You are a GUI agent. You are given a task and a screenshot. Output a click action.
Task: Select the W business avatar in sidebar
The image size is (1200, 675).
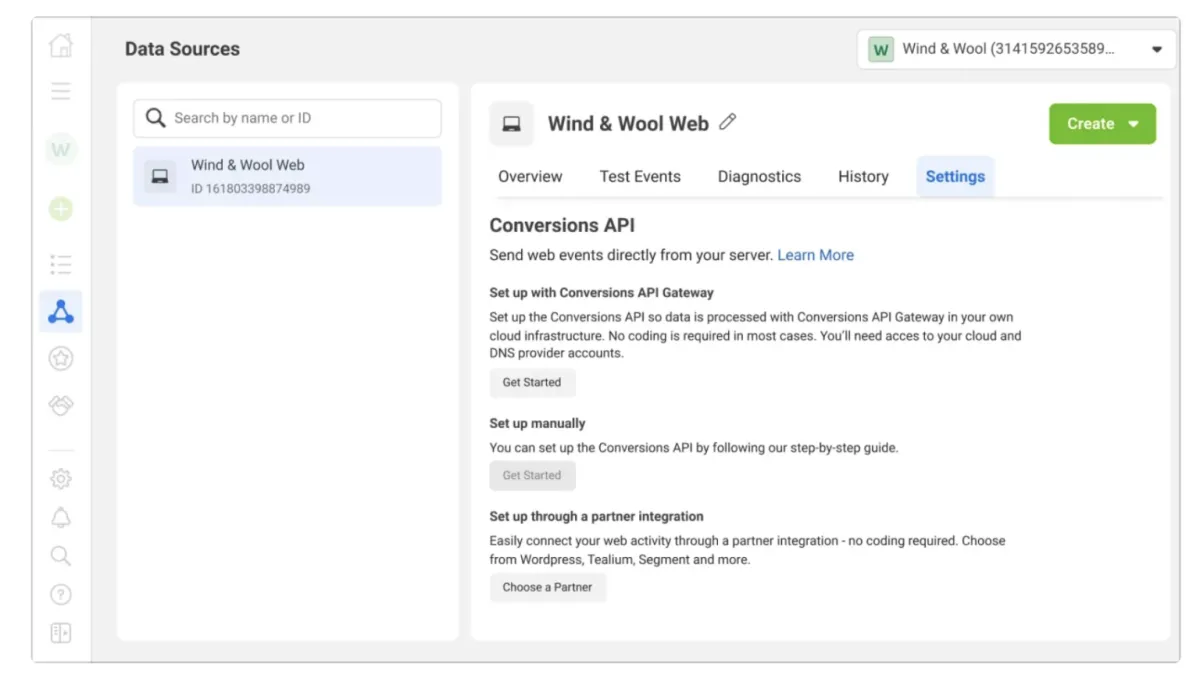coord(61,150)
